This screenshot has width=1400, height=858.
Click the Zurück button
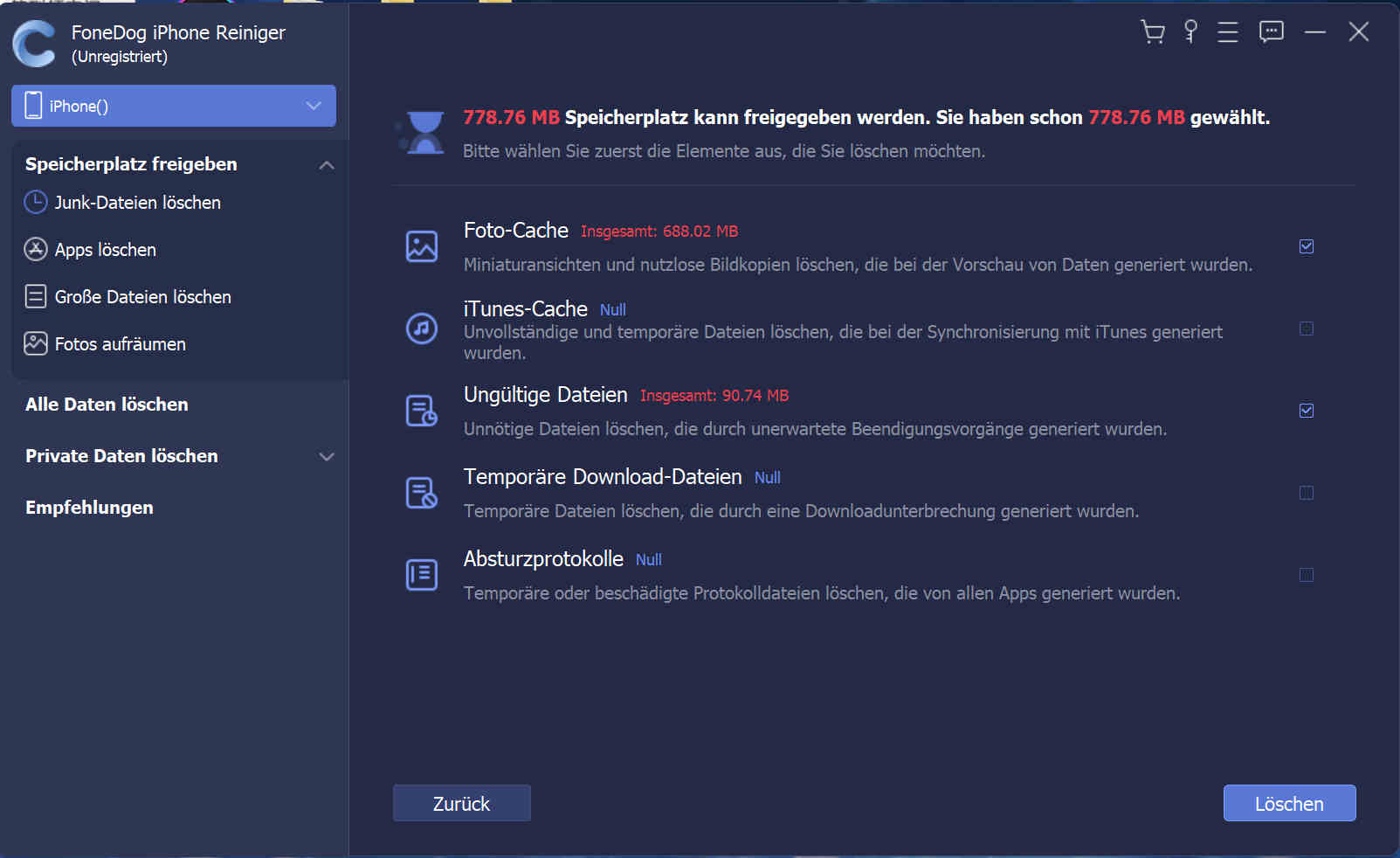tap(461, 803)
